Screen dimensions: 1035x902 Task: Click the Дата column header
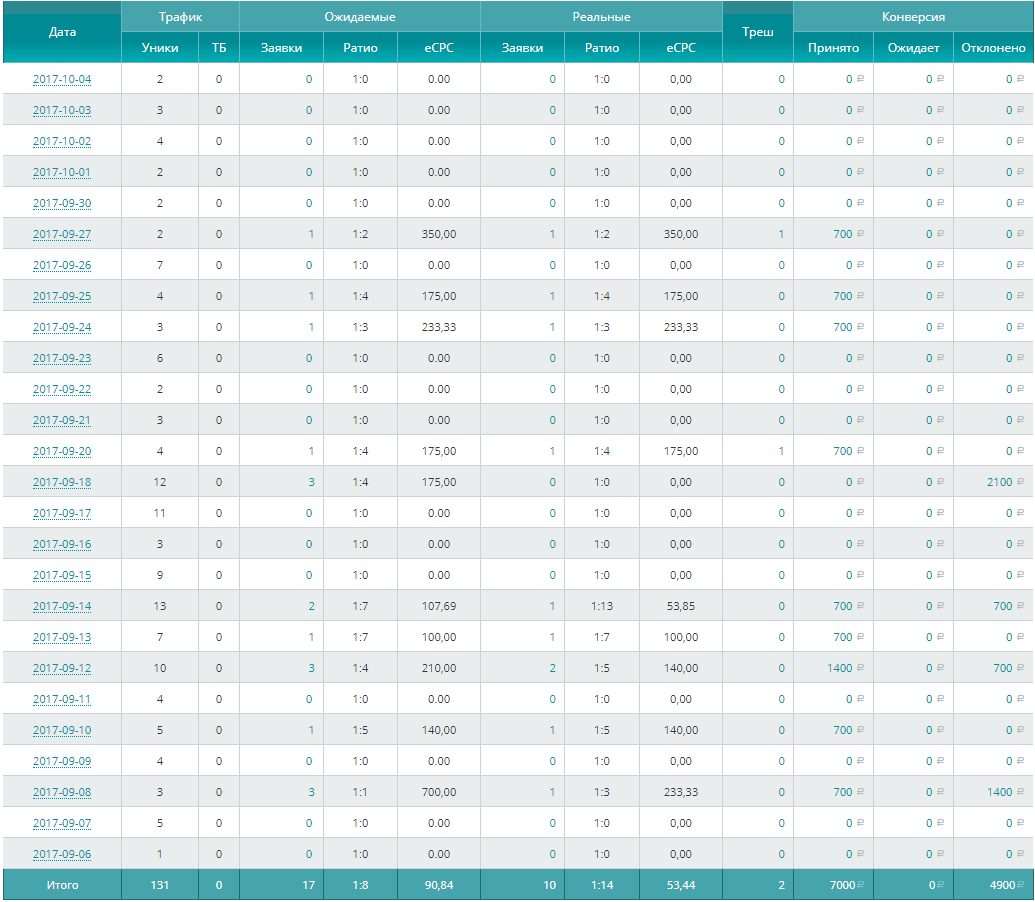click(62, 32)
